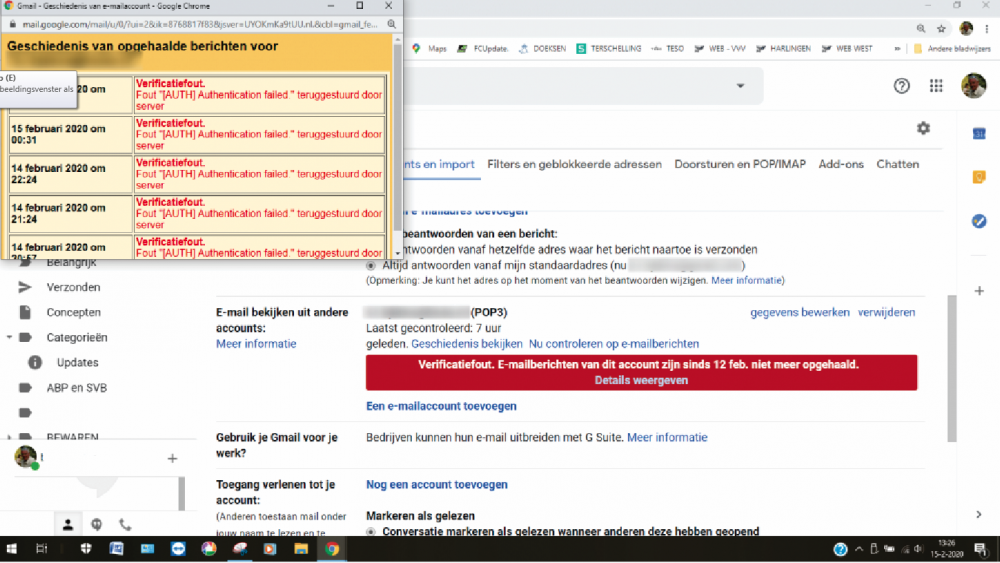The image size is (1000, 563).
Task: Open File Explorer from the taskbar
Action: click(301, 549)
